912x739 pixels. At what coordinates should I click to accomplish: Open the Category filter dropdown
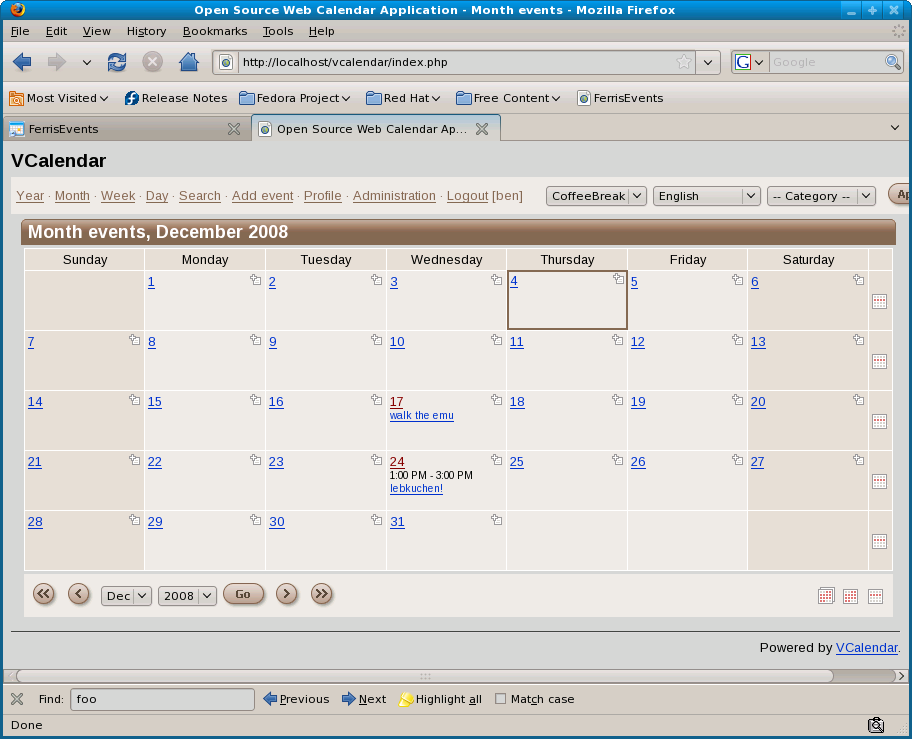pyautogui.click(x=821, y=196)
